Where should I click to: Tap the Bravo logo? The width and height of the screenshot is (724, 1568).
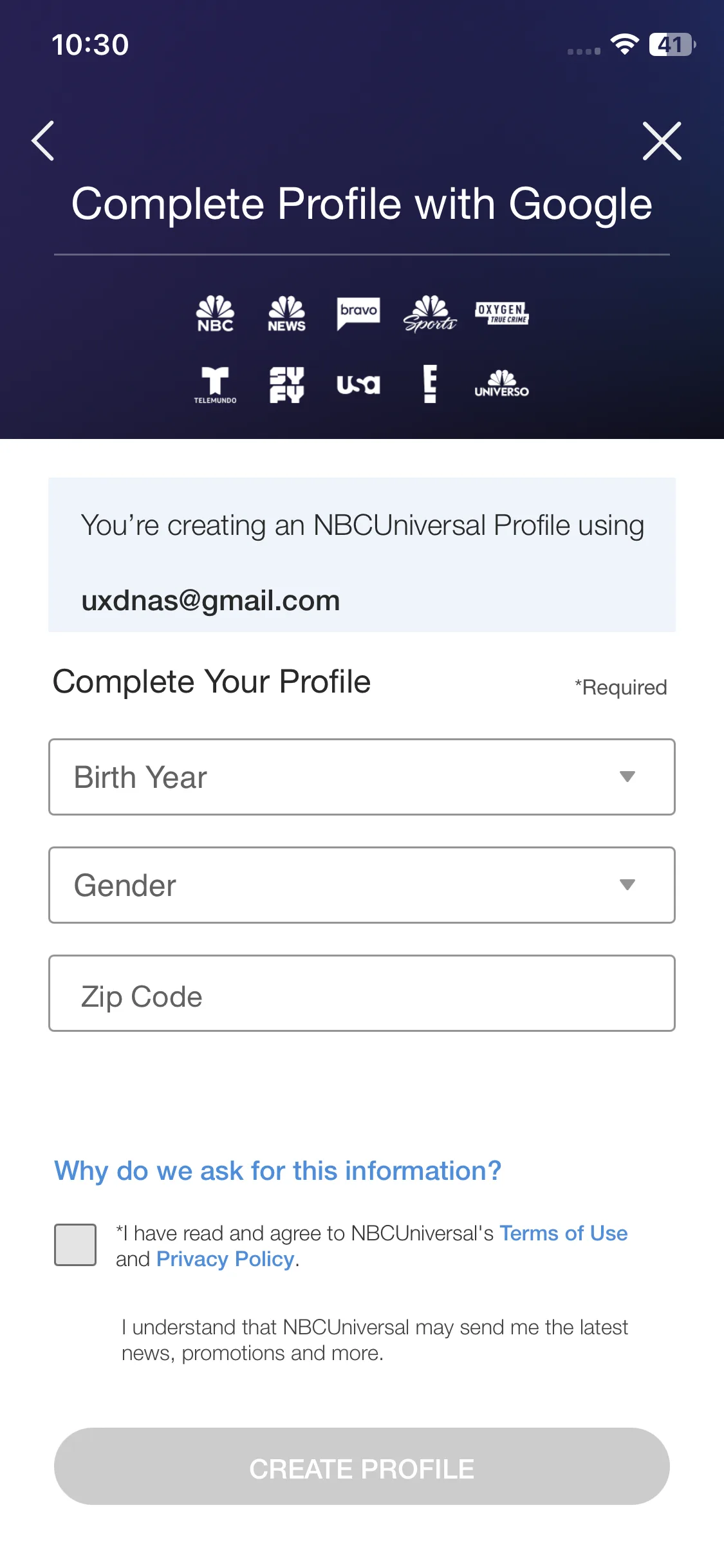tap(358, 313)
